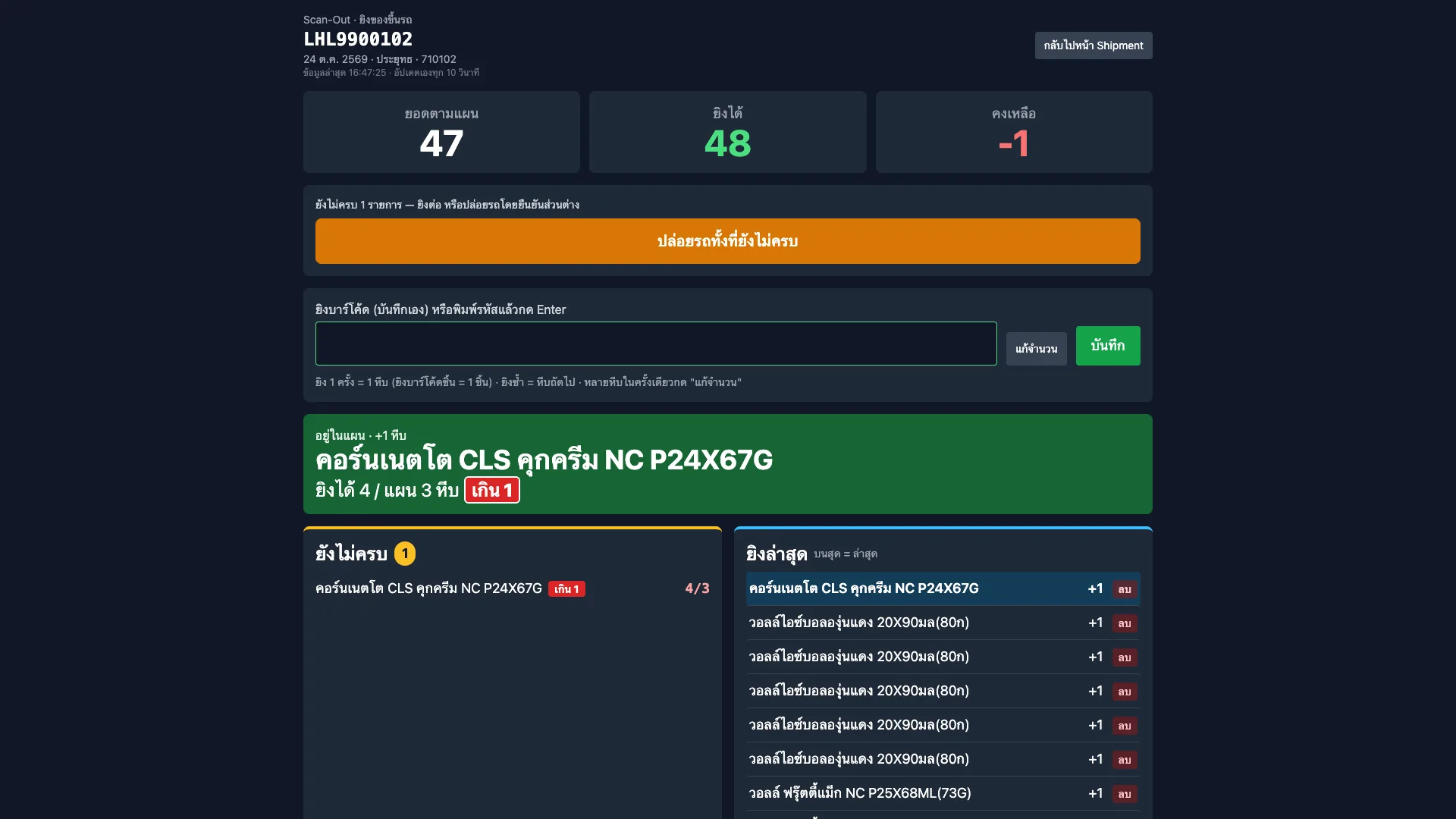Click the ยิงได้ value 48

728,143
